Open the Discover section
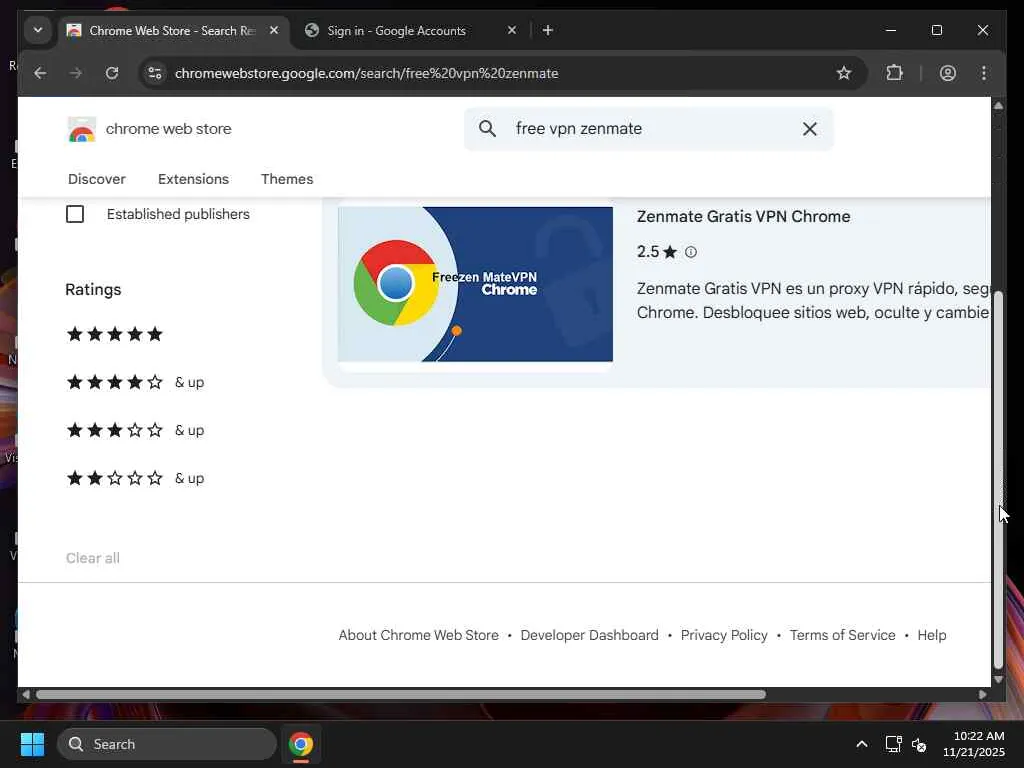This screenshot has height=768, width=1024. pyautogui.click(x=97, y=179)
